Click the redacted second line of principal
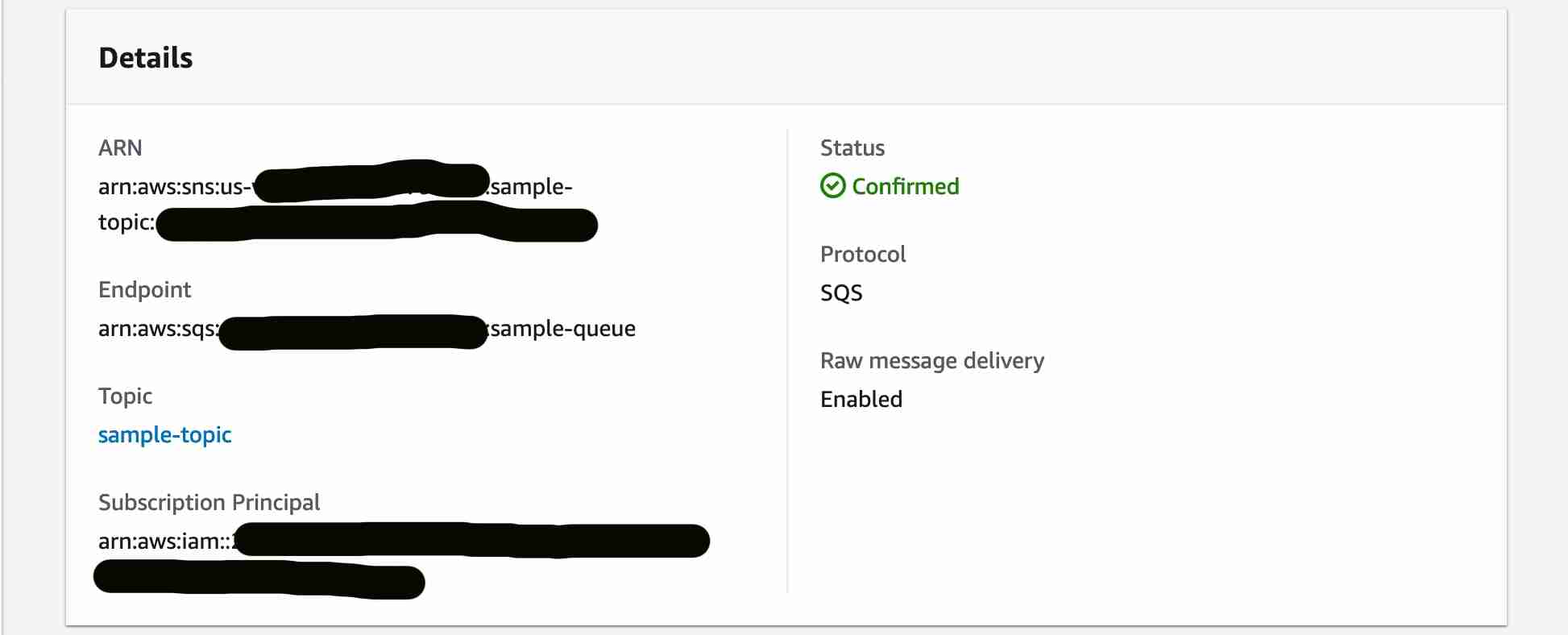The image size is (1568, 635). click(x=258, y=581)
